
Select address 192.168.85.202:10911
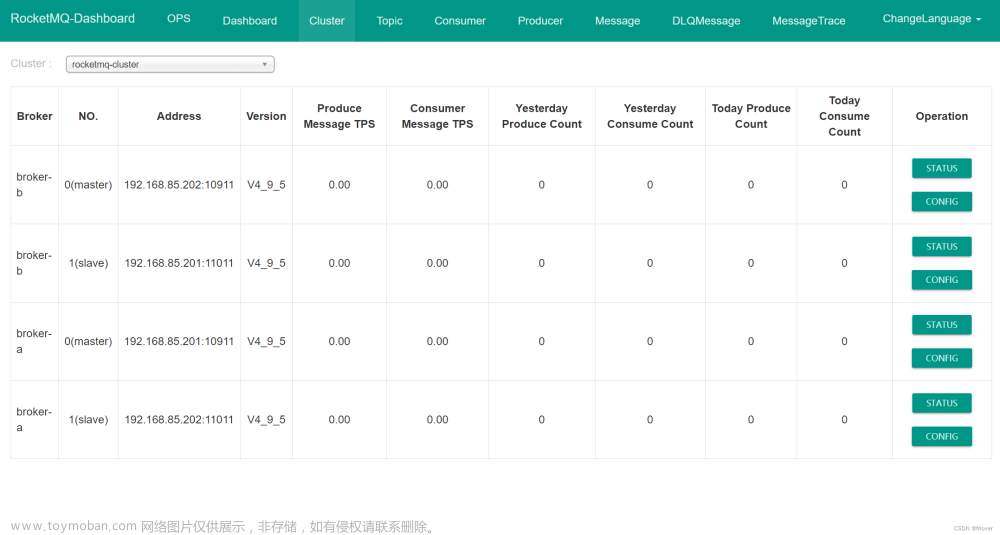(179, 185)
